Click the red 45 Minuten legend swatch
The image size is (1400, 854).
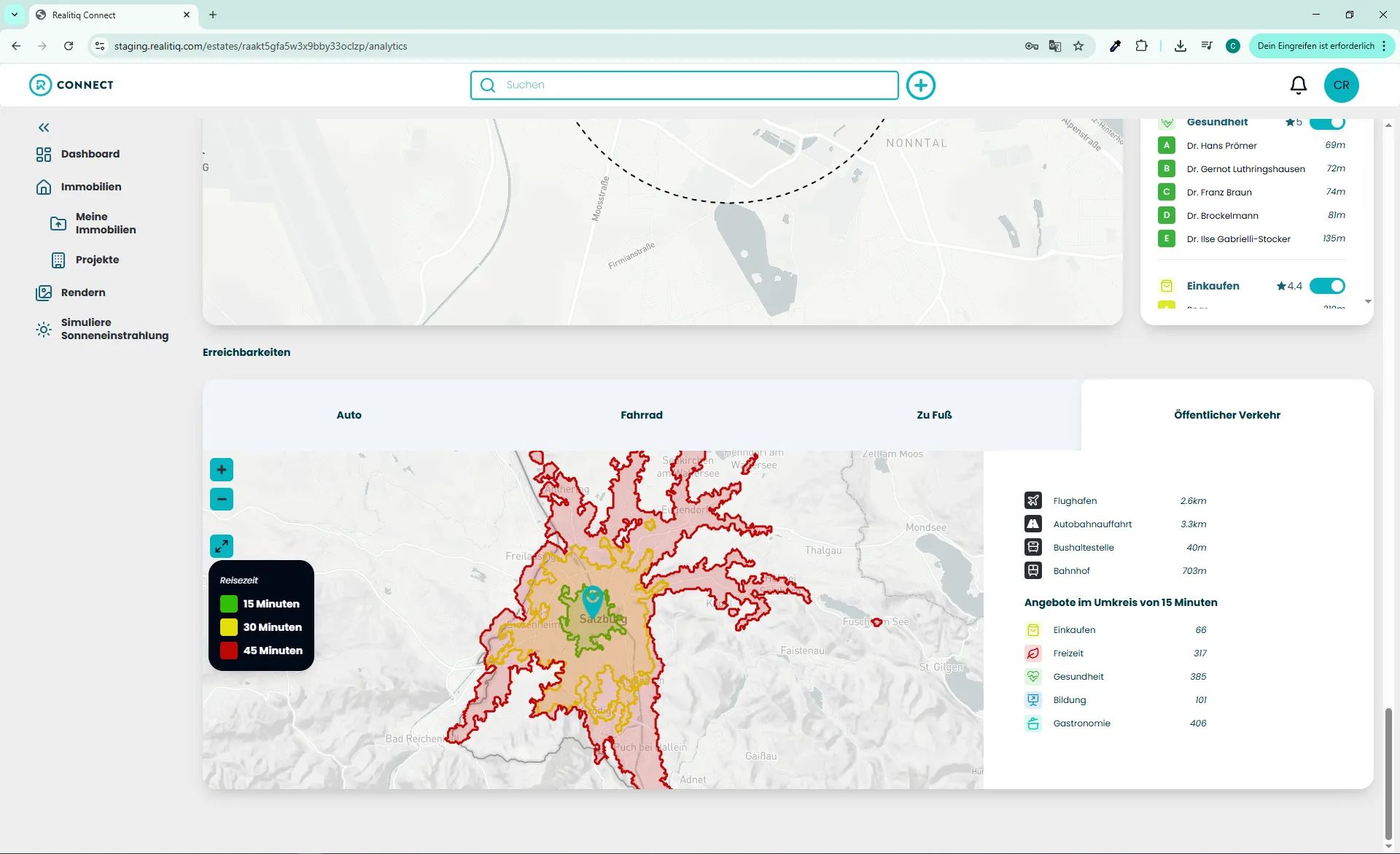pyautogui.click(x=229, y=651)
